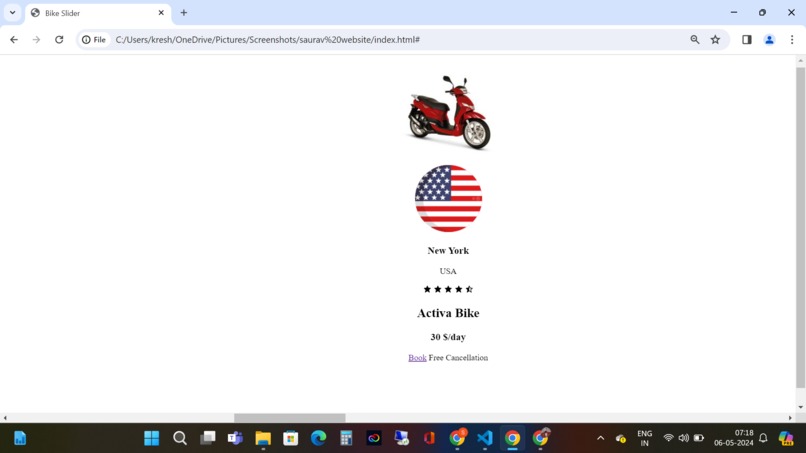806x453 pixels.
Task: Click the red scooter image
Action: click(x=449, y=113)
